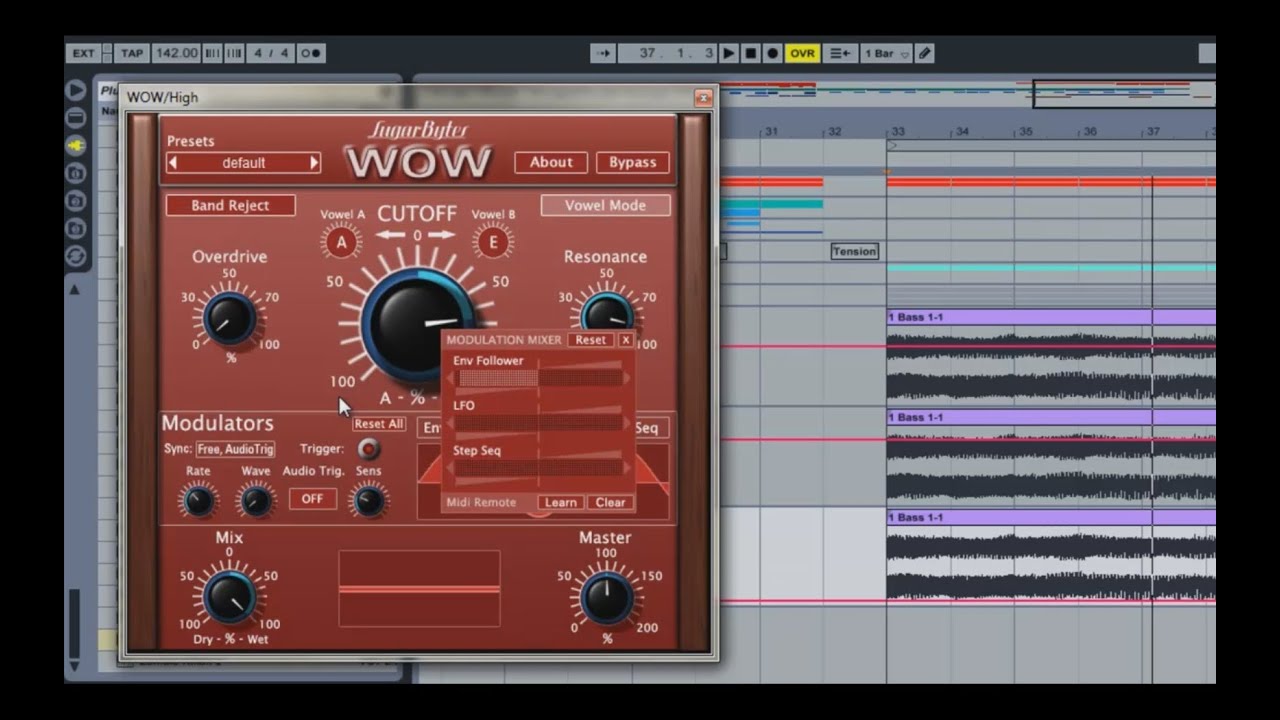Select the Vowel A selector
Viewport: 1280px width, 720px height.
pyautogui.click(x=342, y=242)
